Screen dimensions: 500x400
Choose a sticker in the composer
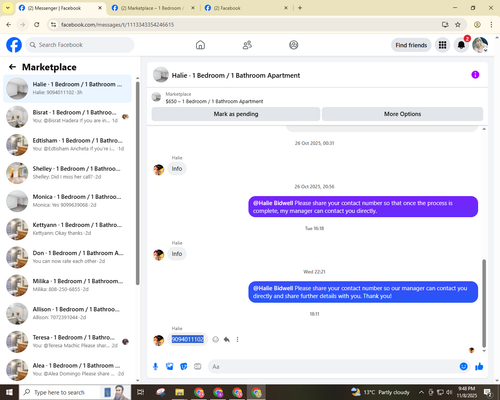tap(184, 367)
